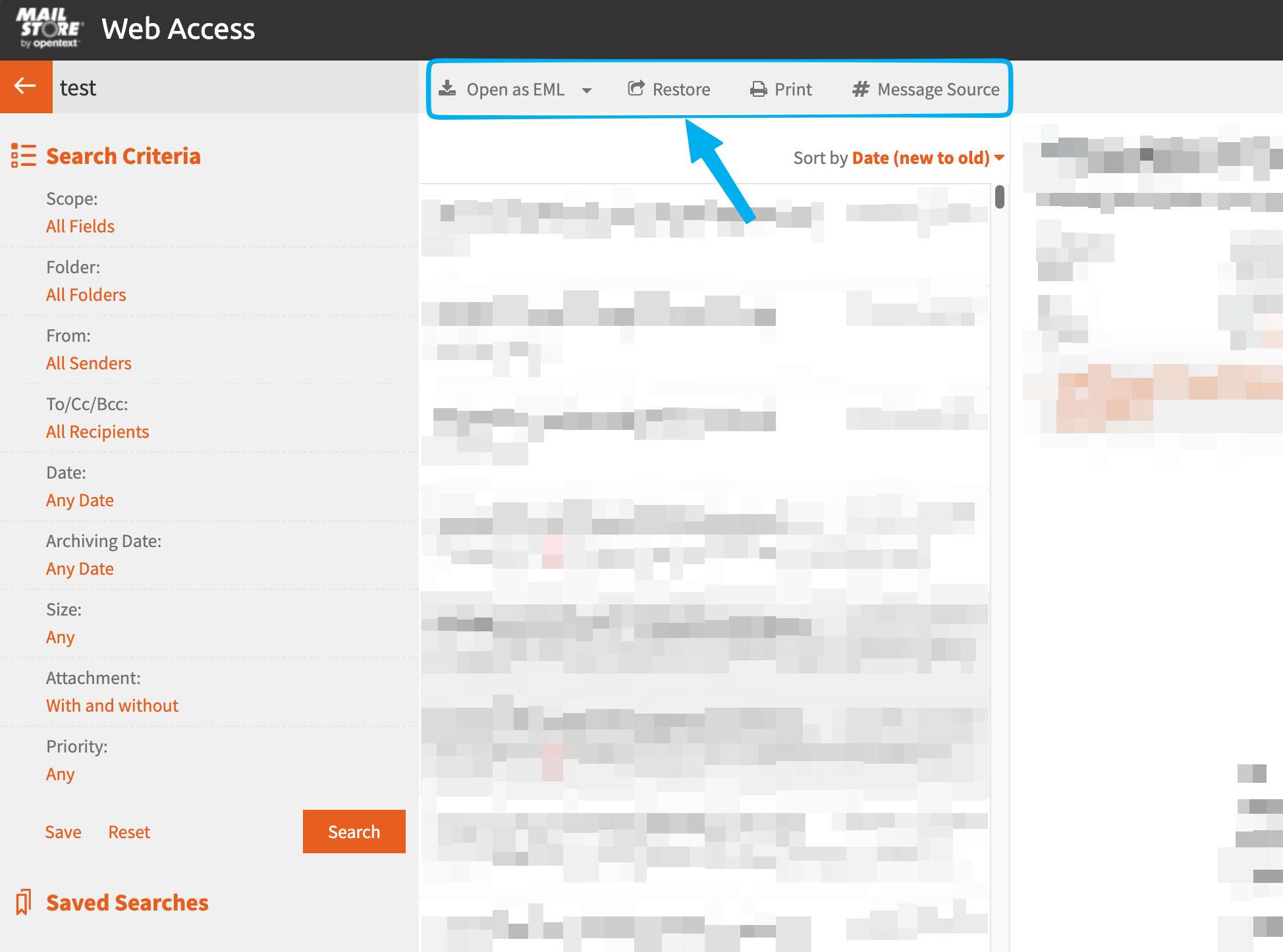This screenshot has height=952, width=1283.
Task: Change Scope from All Fields
Action: [80, 226]
